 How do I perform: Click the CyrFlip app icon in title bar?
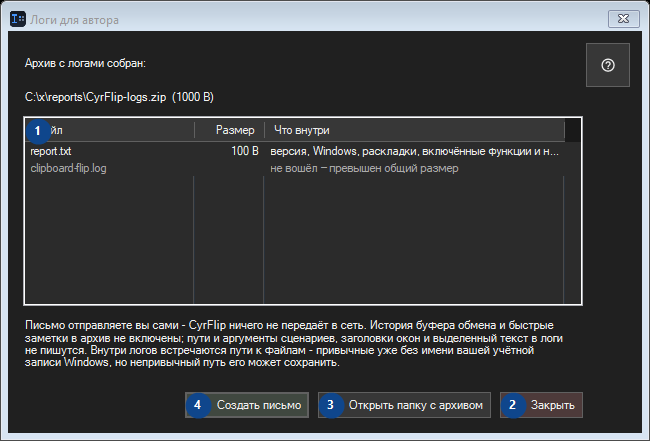click(18, 19)
